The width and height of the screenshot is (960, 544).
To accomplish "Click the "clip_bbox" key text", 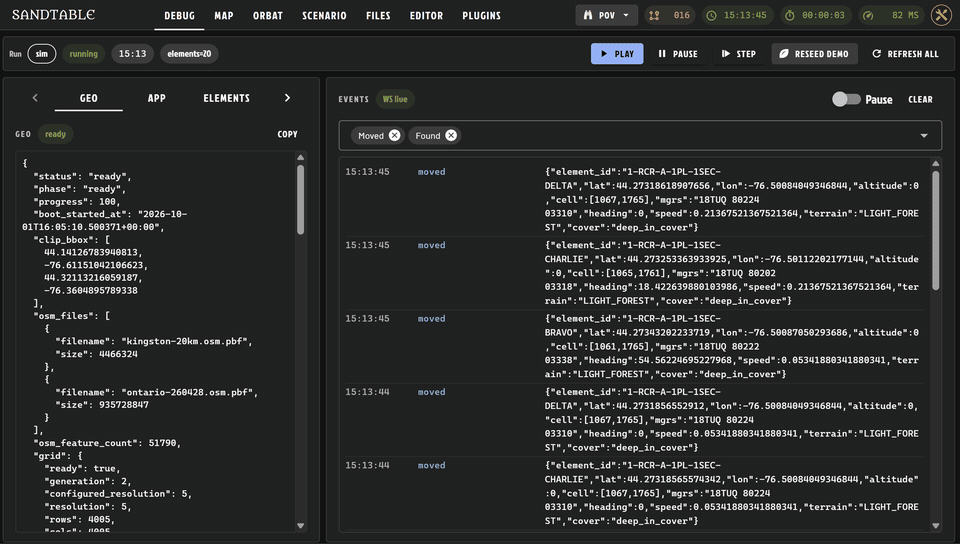I will point(66,239).
